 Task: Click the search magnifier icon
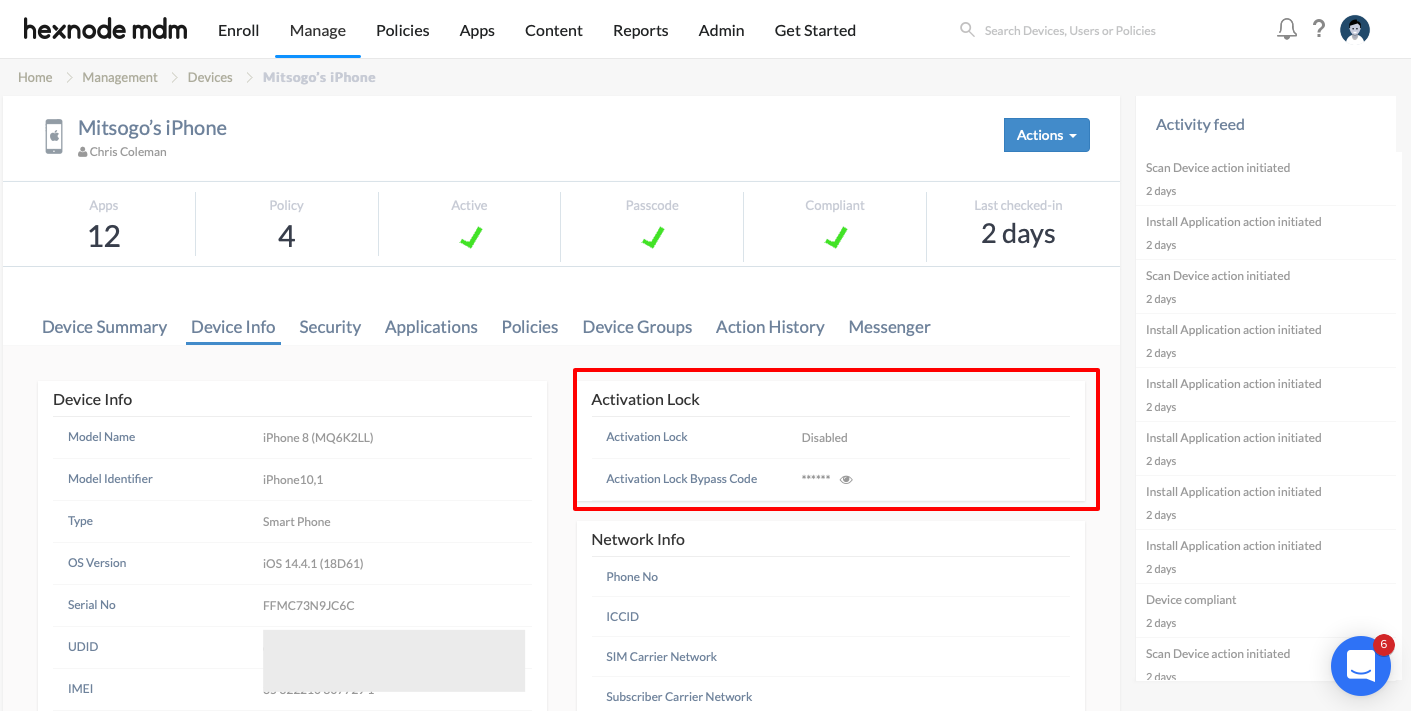point(967,30)
